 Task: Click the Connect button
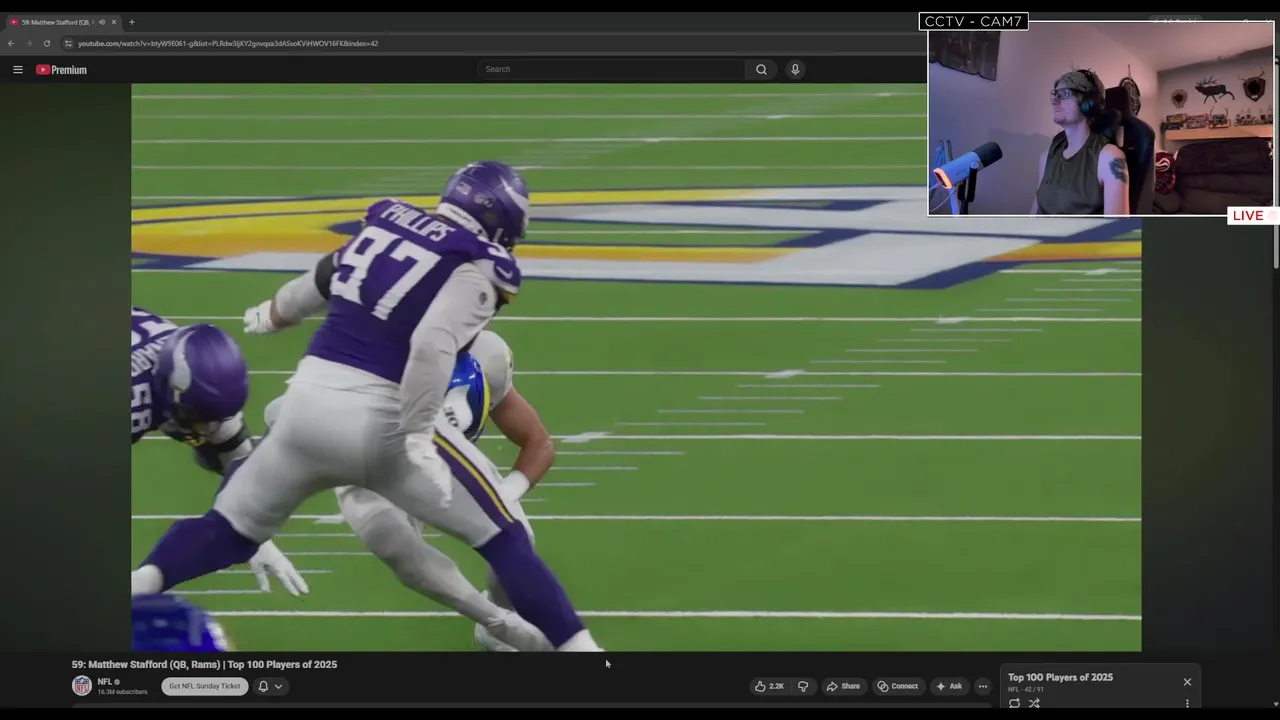click(897, 686)
